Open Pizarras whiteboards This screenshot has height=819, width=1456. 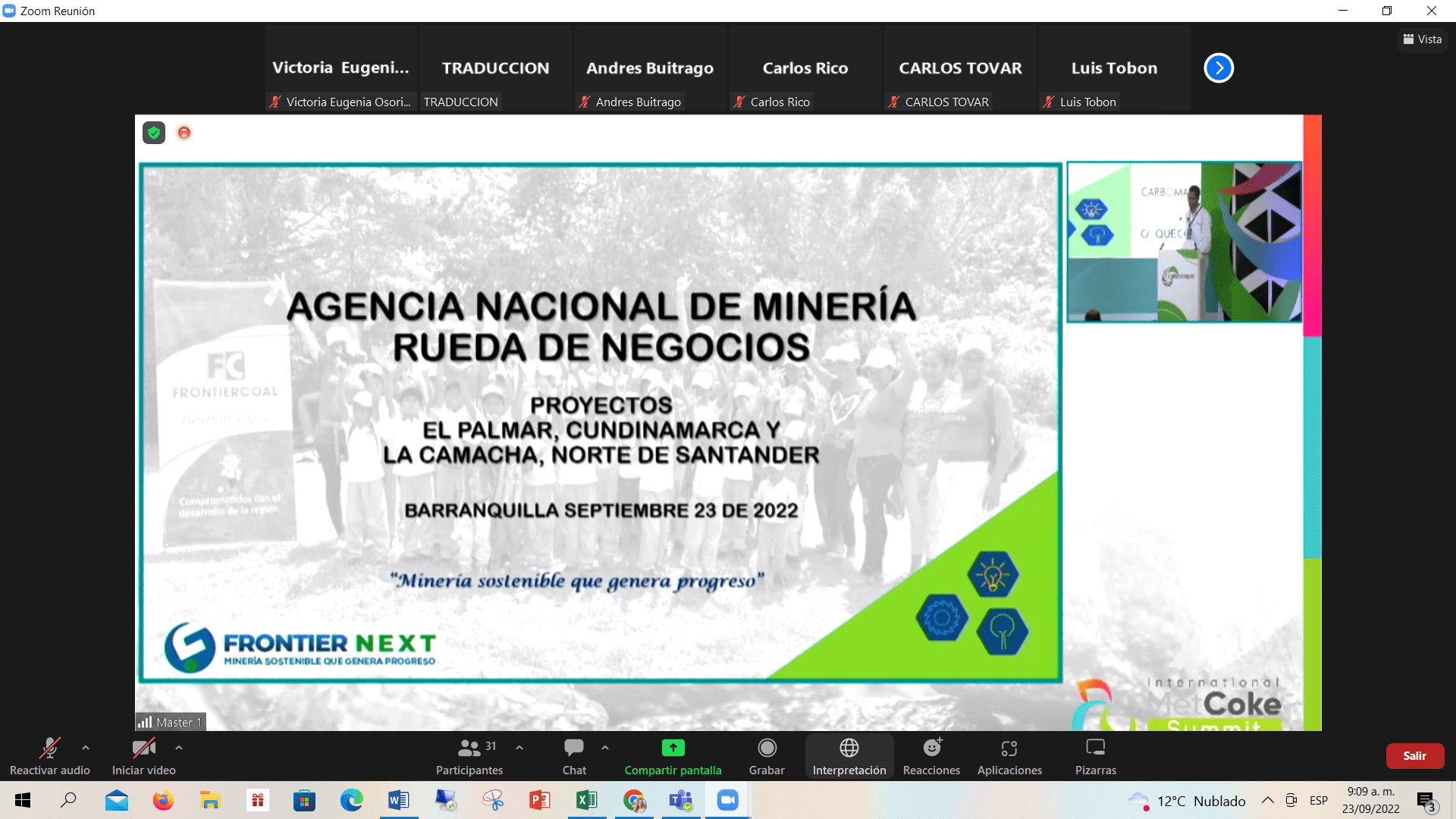(x=1096, y=756)
